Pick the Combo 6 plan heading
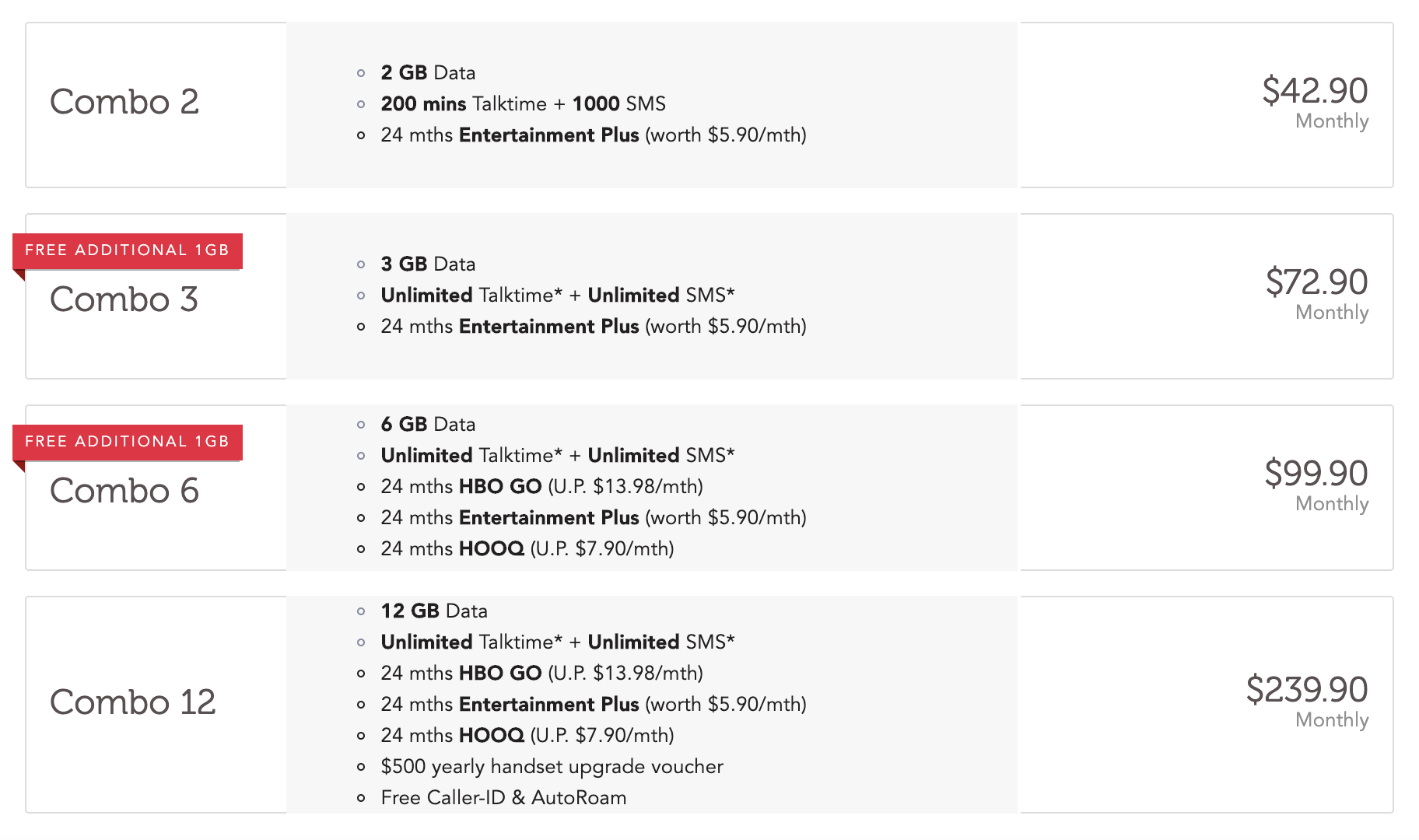This screenshot has width=1419, height=840. [x=124, y=491]
